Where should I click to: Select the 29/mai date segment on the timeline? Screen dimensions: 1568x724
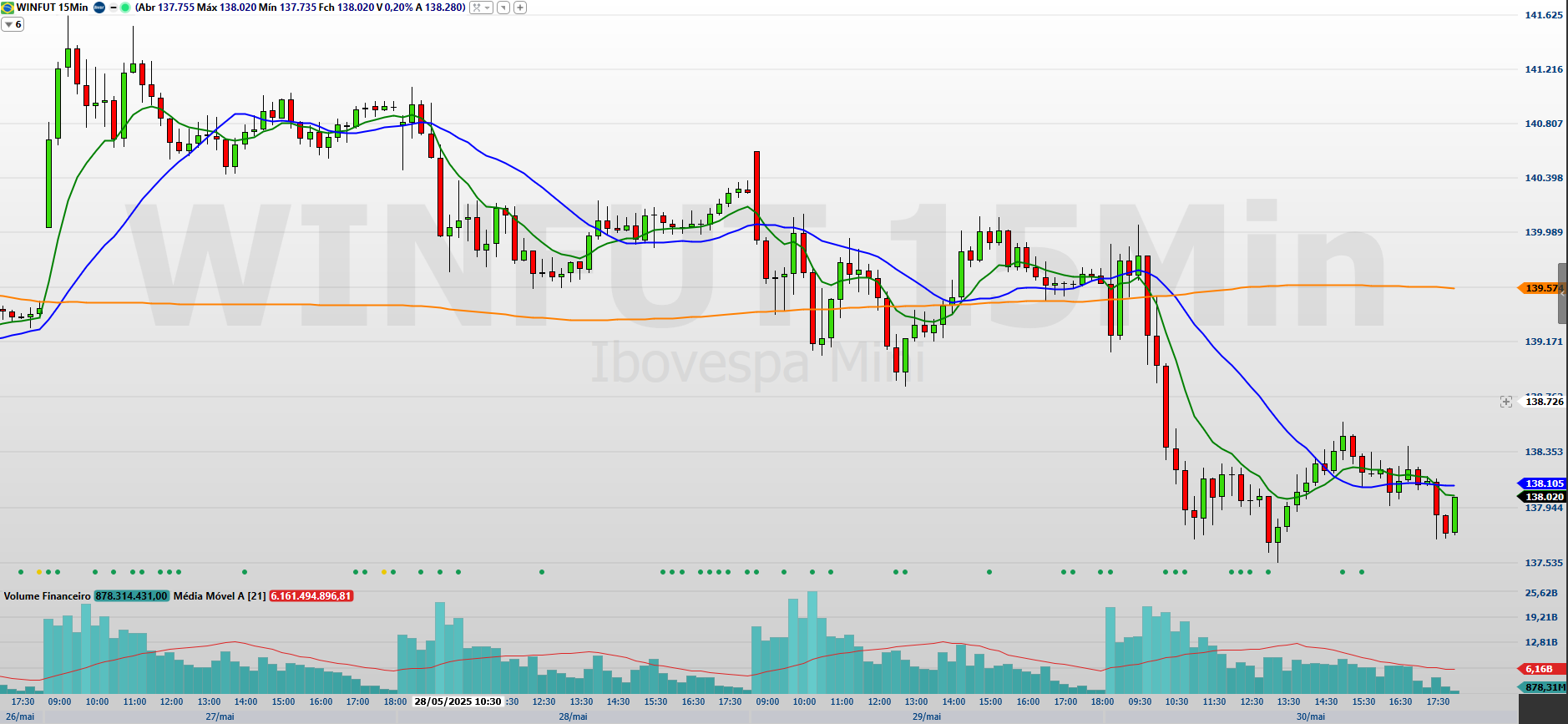(x=926, y=716)
